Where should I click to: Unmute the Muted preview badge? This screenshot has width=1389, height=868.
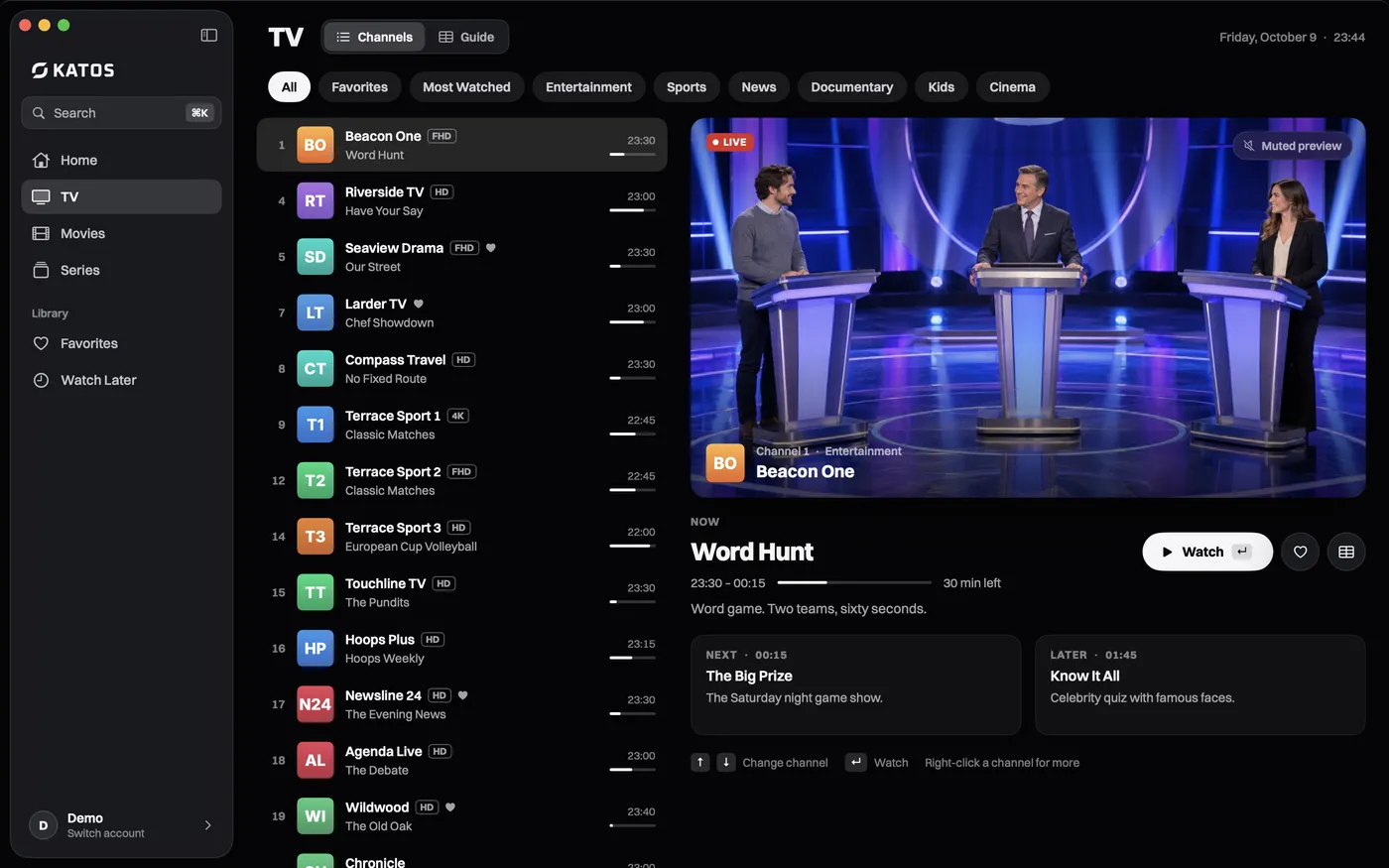[x=1293, y=146]
